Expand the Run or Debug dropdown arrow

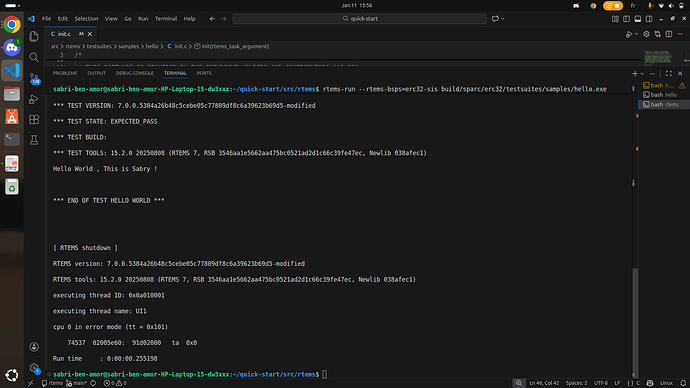(636, 34)
